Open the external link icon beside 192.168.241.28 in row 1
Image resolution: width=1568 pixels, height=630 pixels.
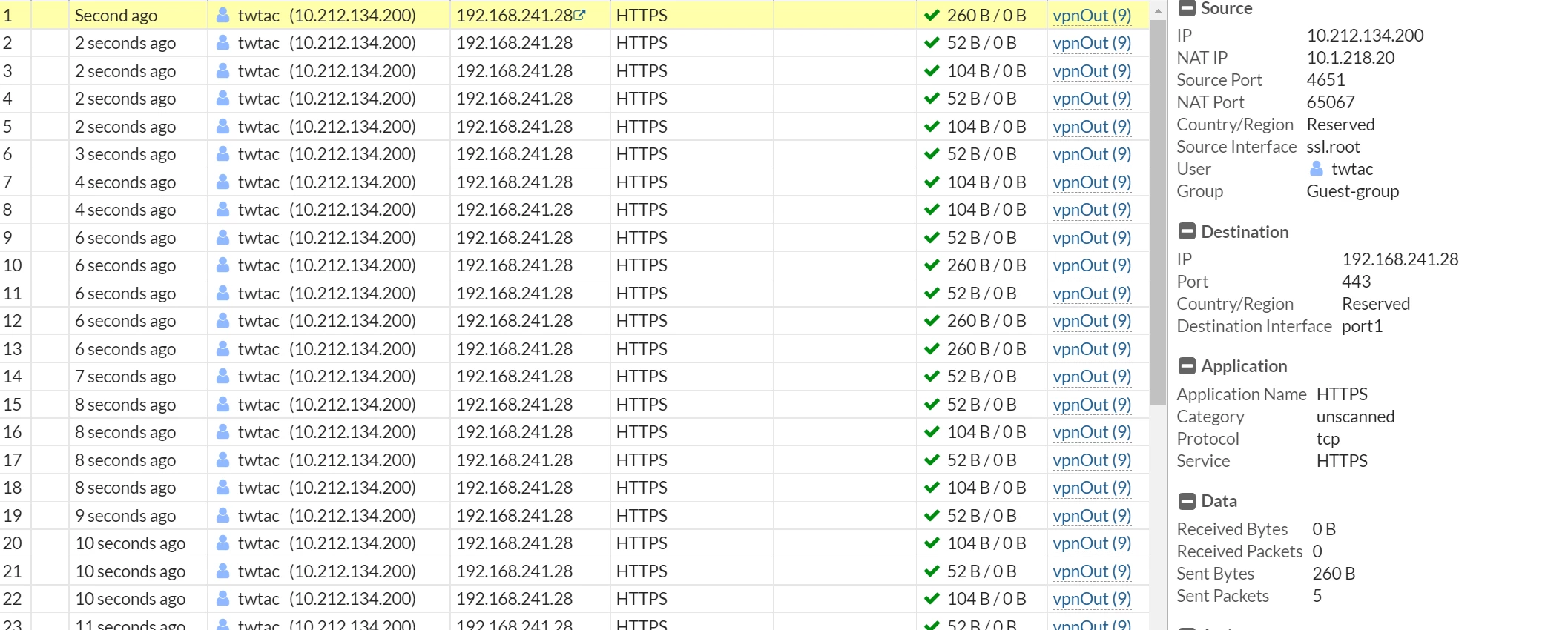579,15
